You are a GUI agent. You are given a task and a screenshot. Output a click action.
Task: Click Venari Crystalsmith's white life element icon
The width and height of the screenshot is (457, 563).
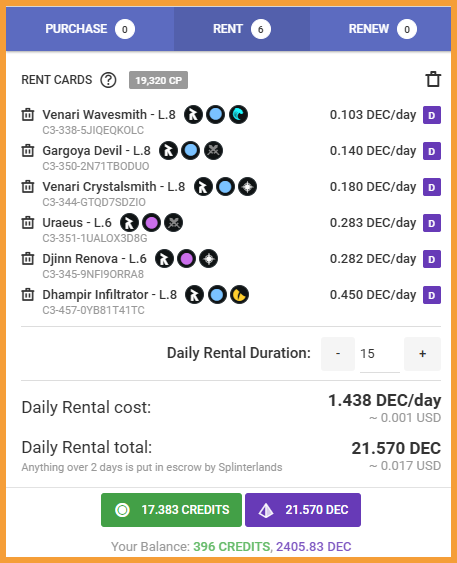coord(248,187)
